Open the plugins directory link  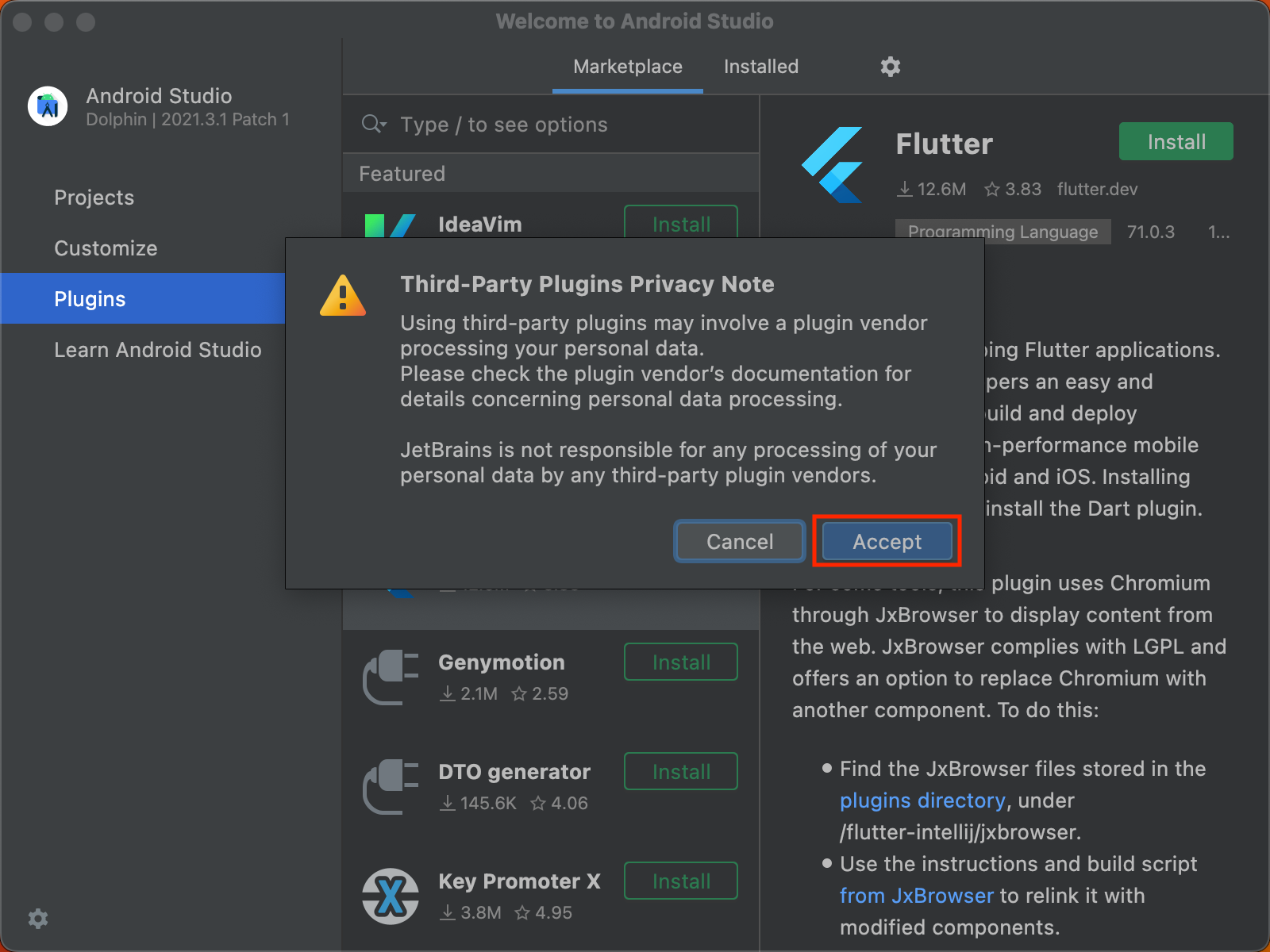(922, 800)
